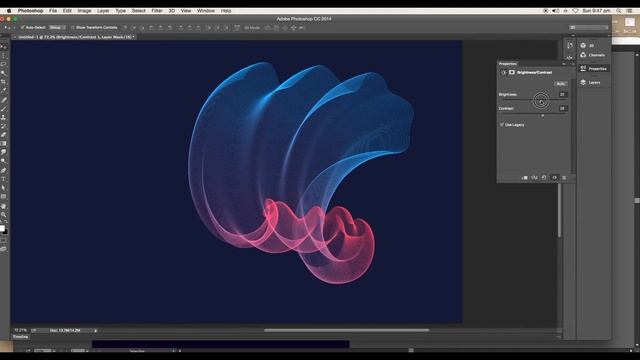Open the Photoshop application menu
Viewport: 640px width, 360px height.
(30, 11)
